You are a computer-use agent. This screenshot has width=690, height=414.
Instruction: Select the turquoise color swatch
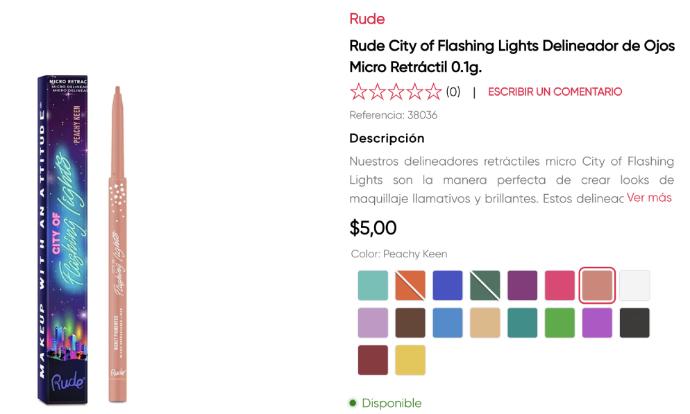[x=373, y=286]
